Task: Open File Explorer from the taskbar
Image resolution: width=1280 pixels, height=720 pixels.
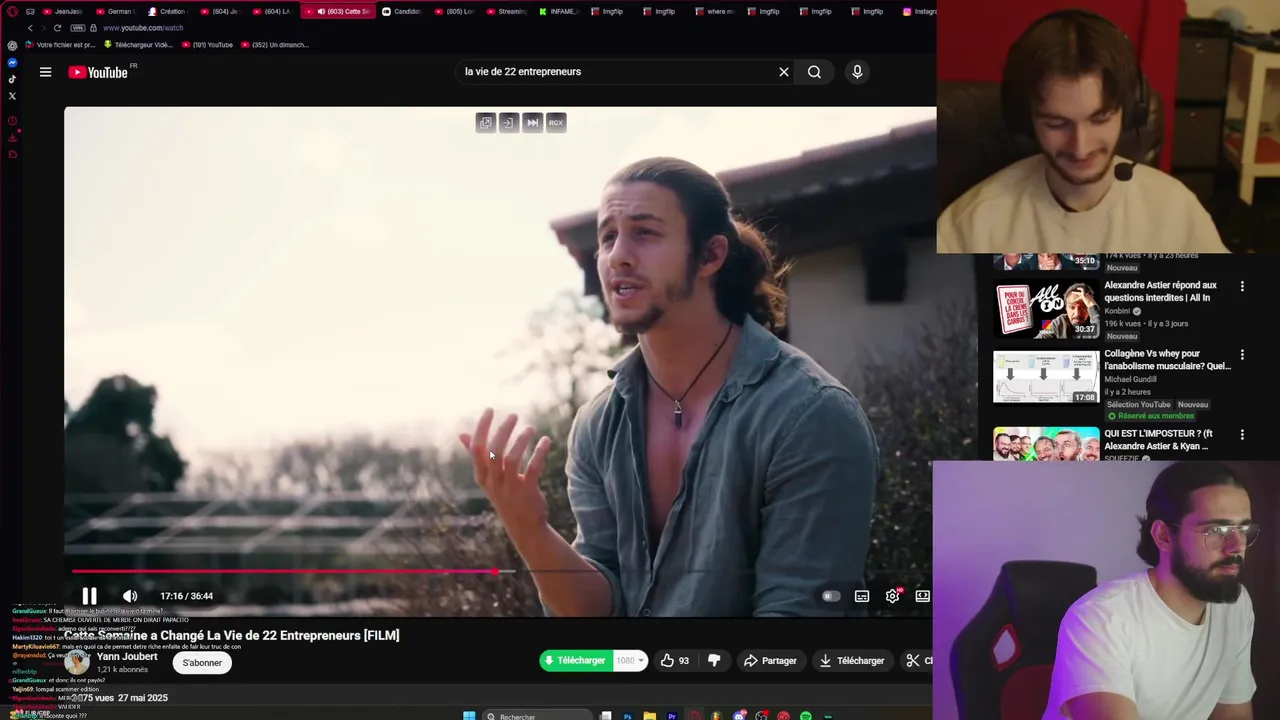Action: click(650, 716)
